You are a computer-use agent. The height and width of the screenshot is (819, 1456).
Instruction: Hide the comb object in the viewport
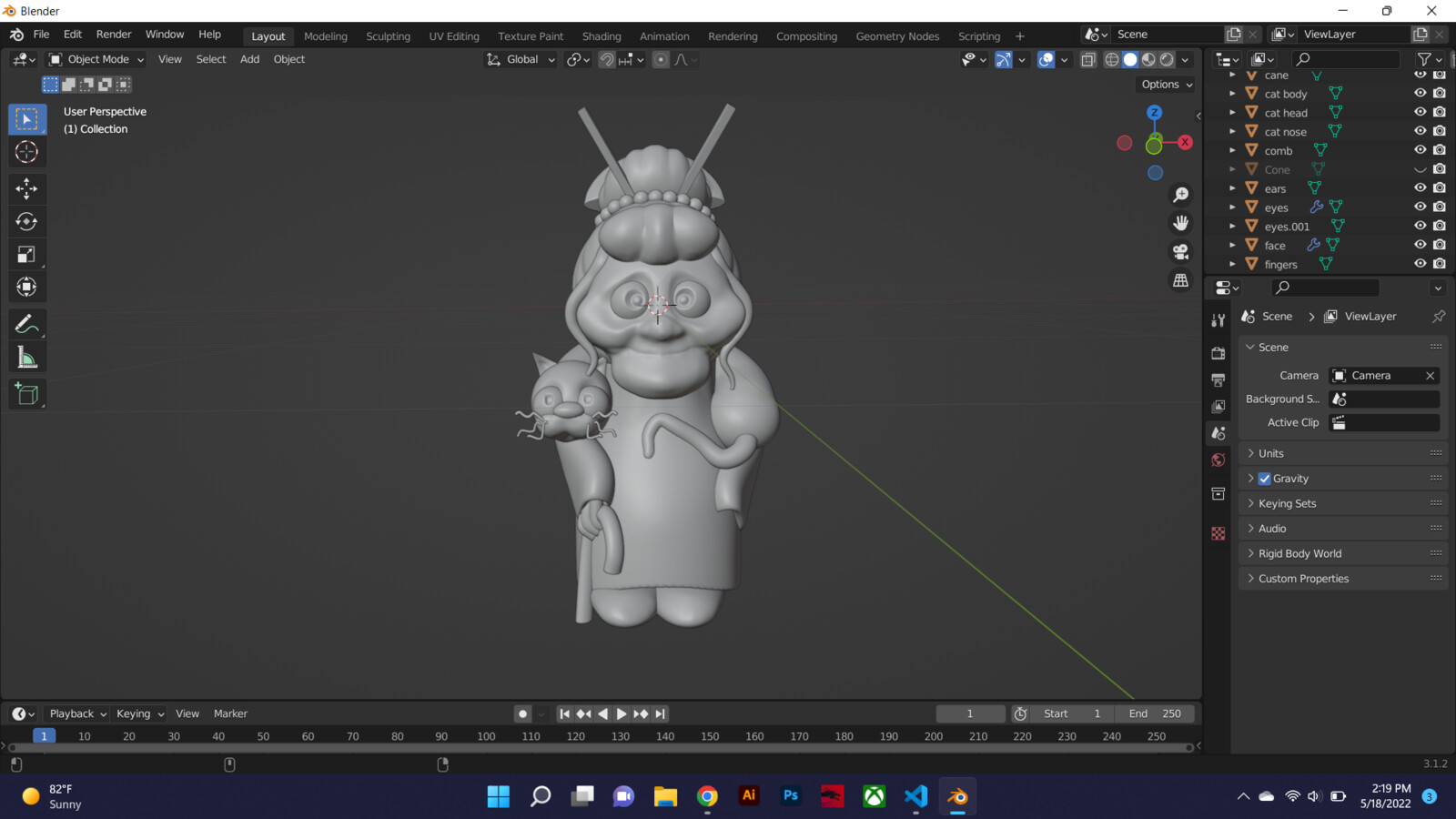[x=1420, y=150]
